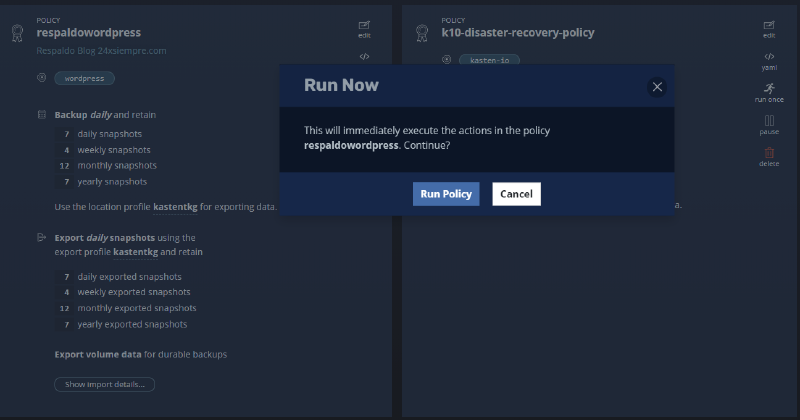Viewport: 800px width, 420px height.
Task: Click the export snapshots icon
Action: click(x=42, y=237)
